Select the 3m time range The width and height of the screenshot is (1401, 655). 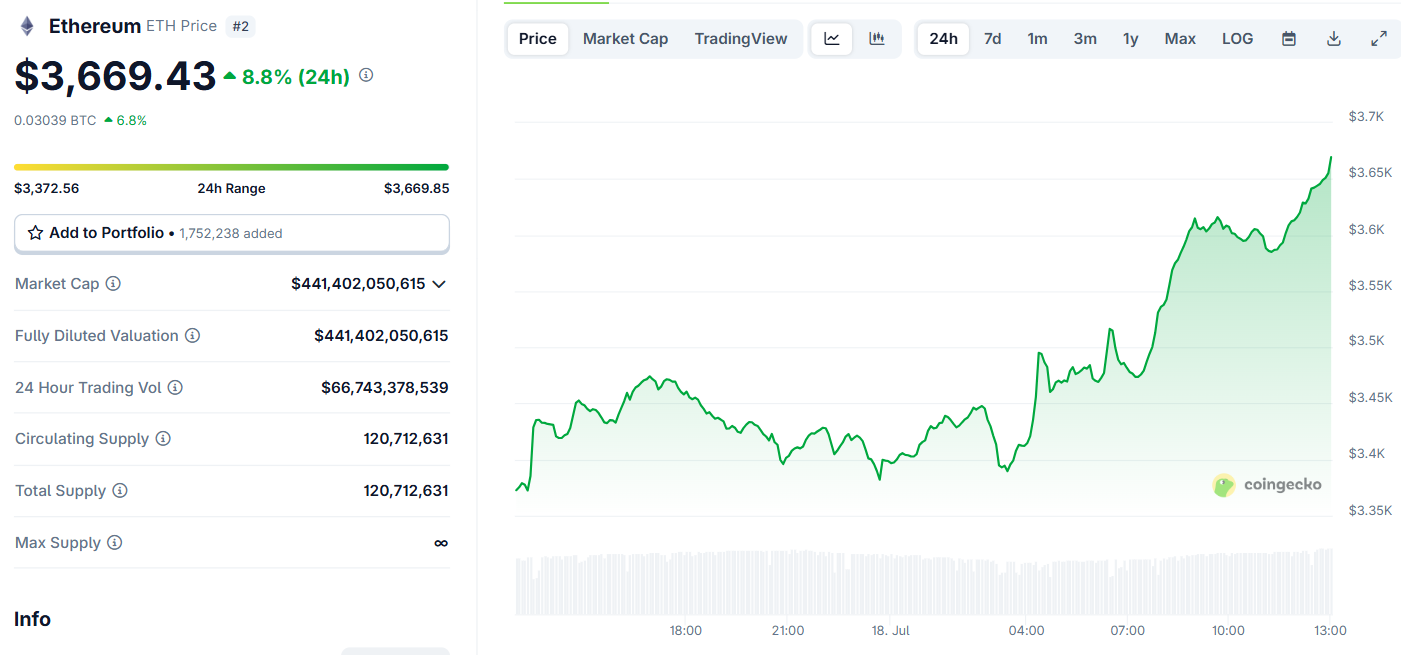click(1085, 39)
